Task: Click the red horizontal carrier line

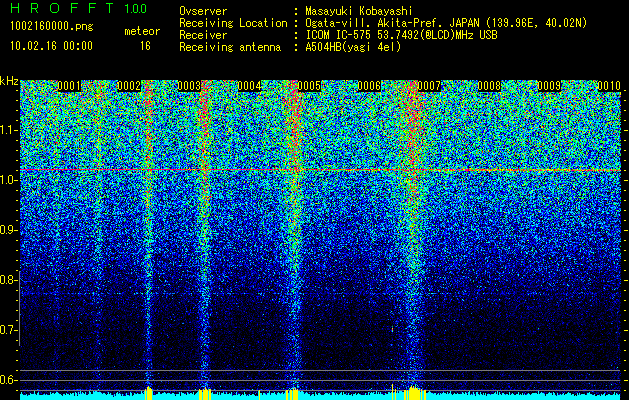Action: (x=320, y=170)
